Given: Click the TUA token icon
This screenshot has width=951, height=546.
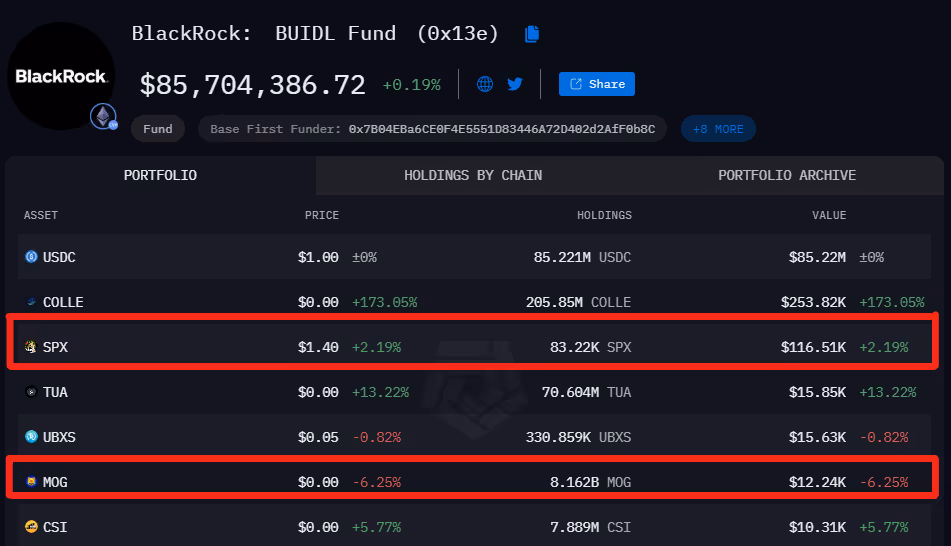Looking at the screenshot, I should pos(31,392).
